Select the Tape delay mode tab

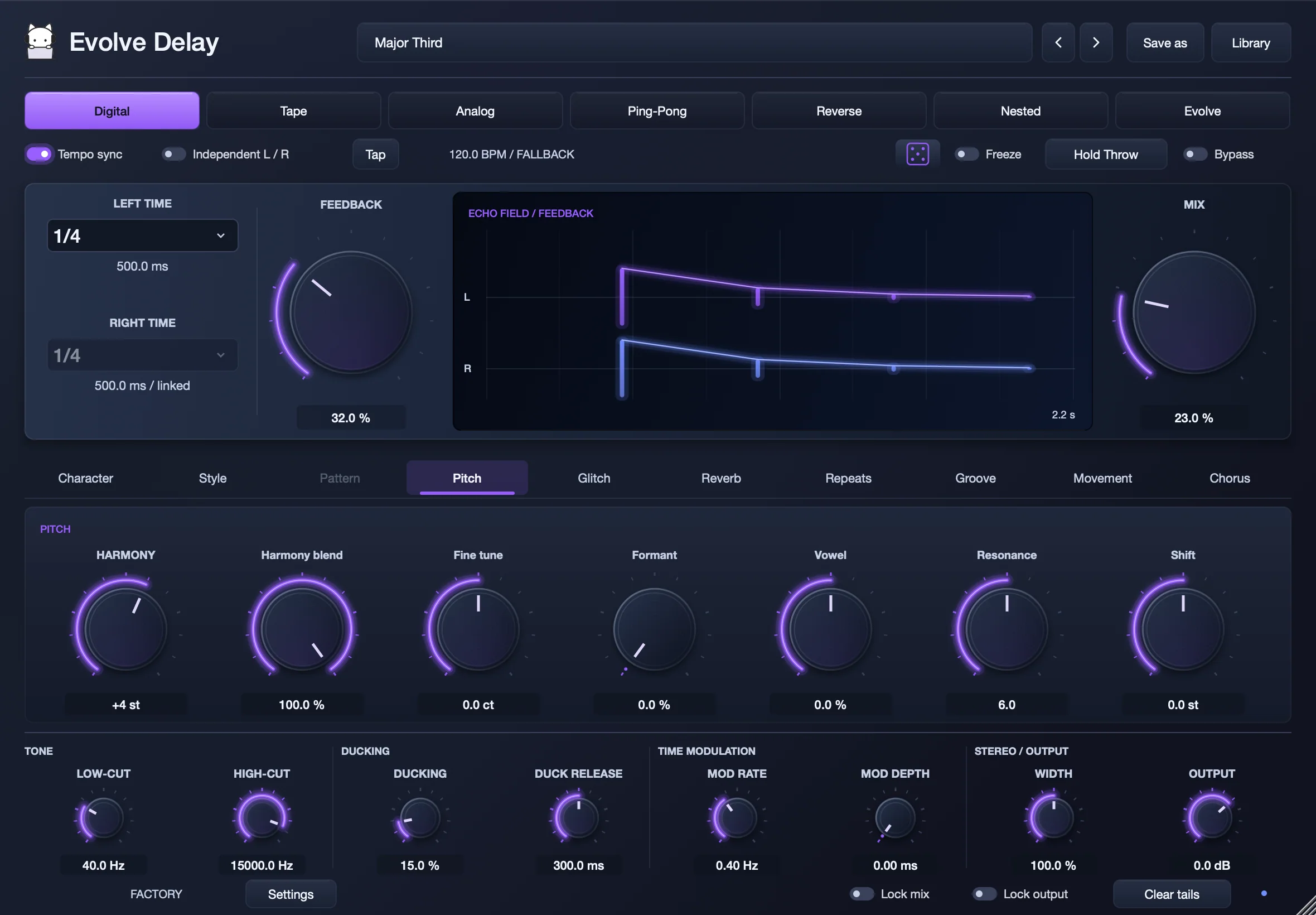click(293, 110)
